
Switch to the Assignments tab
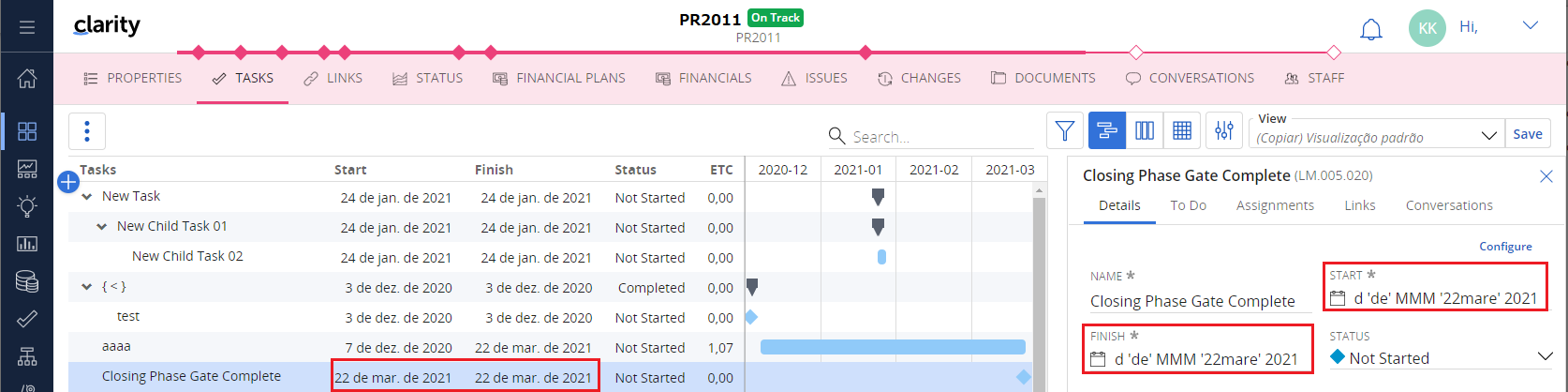1274,205
